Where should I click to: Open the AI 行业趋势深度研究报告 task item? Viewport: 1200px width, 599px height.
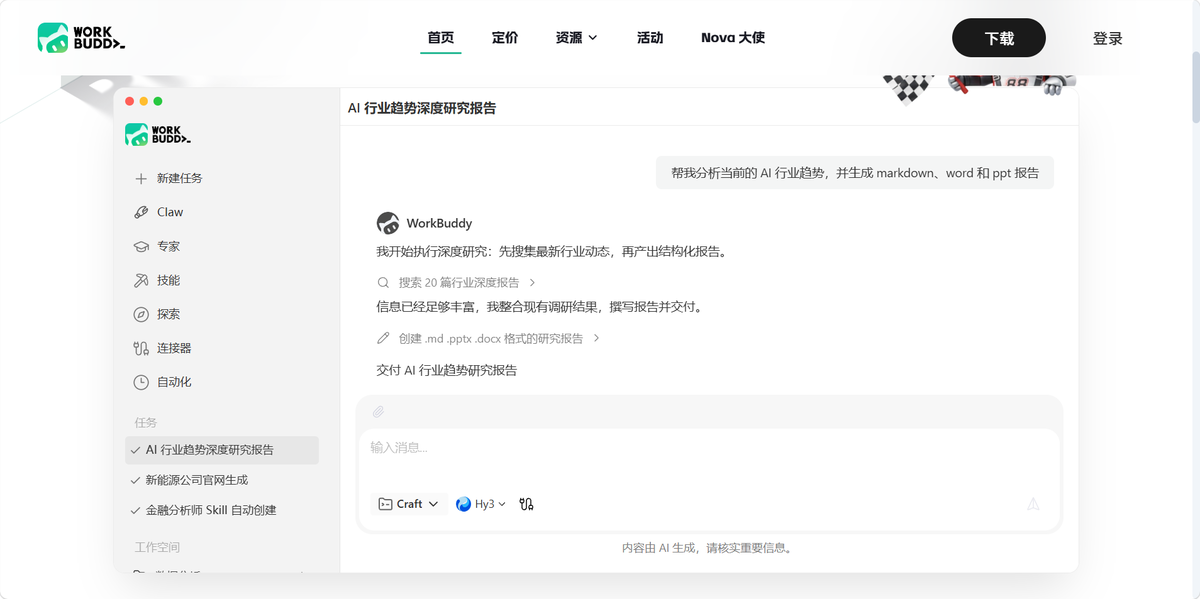click(222, 450)
